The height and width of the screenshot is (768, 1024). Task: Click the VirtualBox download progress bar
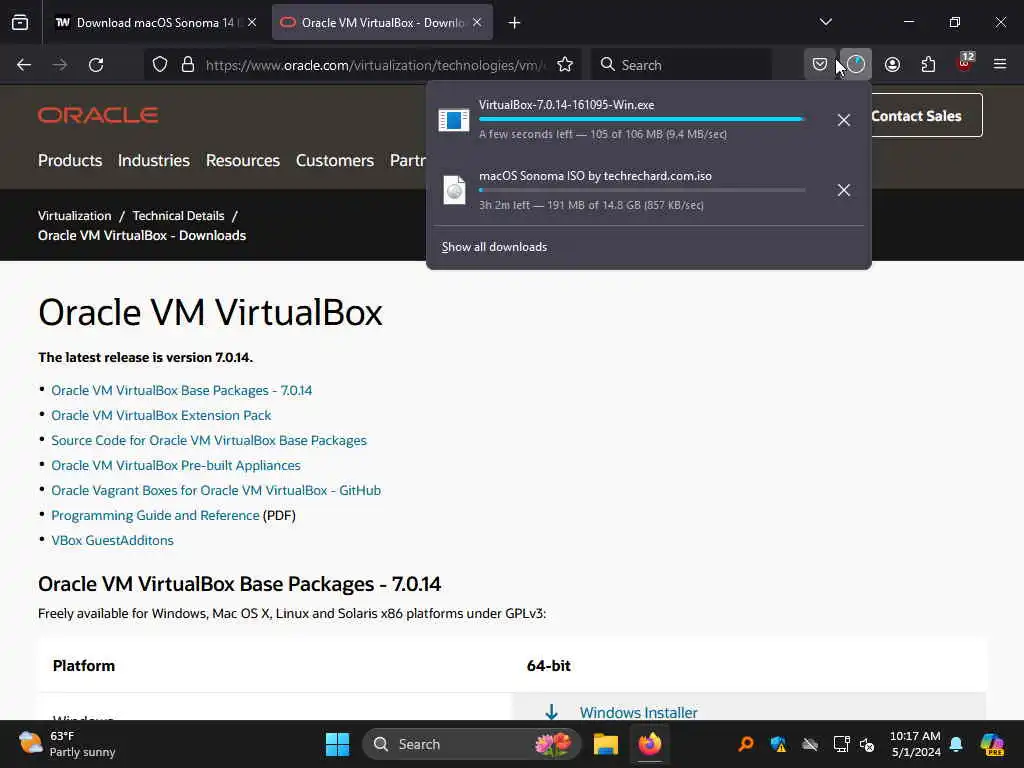pos(642,119)
